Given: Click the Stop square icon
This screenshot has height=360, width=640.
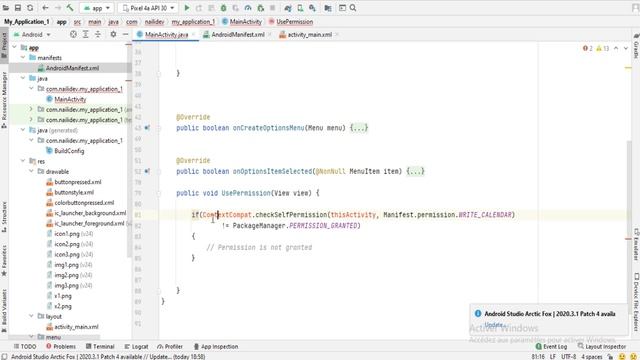Looking at the screenshot, I should pyautogui.click(x=272, y=8).
